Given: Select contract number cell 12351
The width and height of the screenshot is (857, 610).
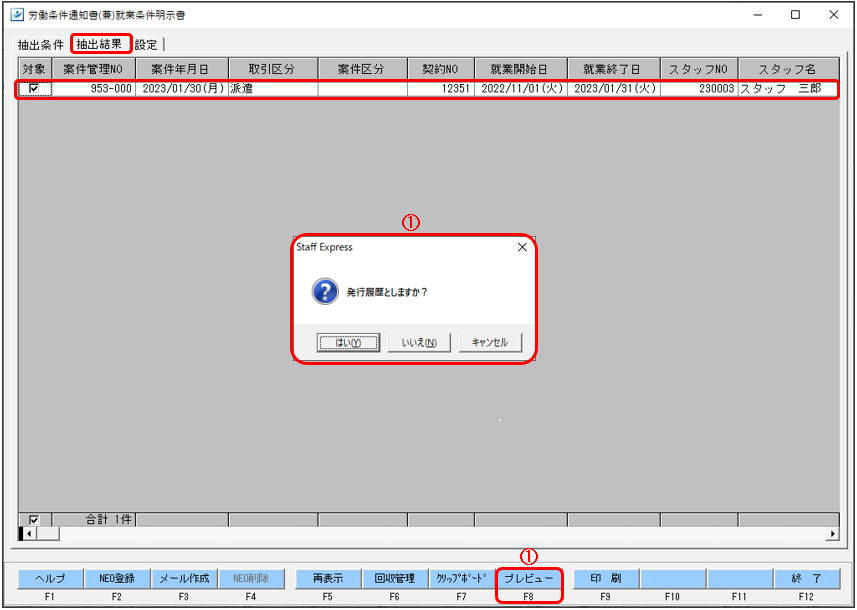Looking at the screenshot, I should pyautogui.click(x=441, y=89).
